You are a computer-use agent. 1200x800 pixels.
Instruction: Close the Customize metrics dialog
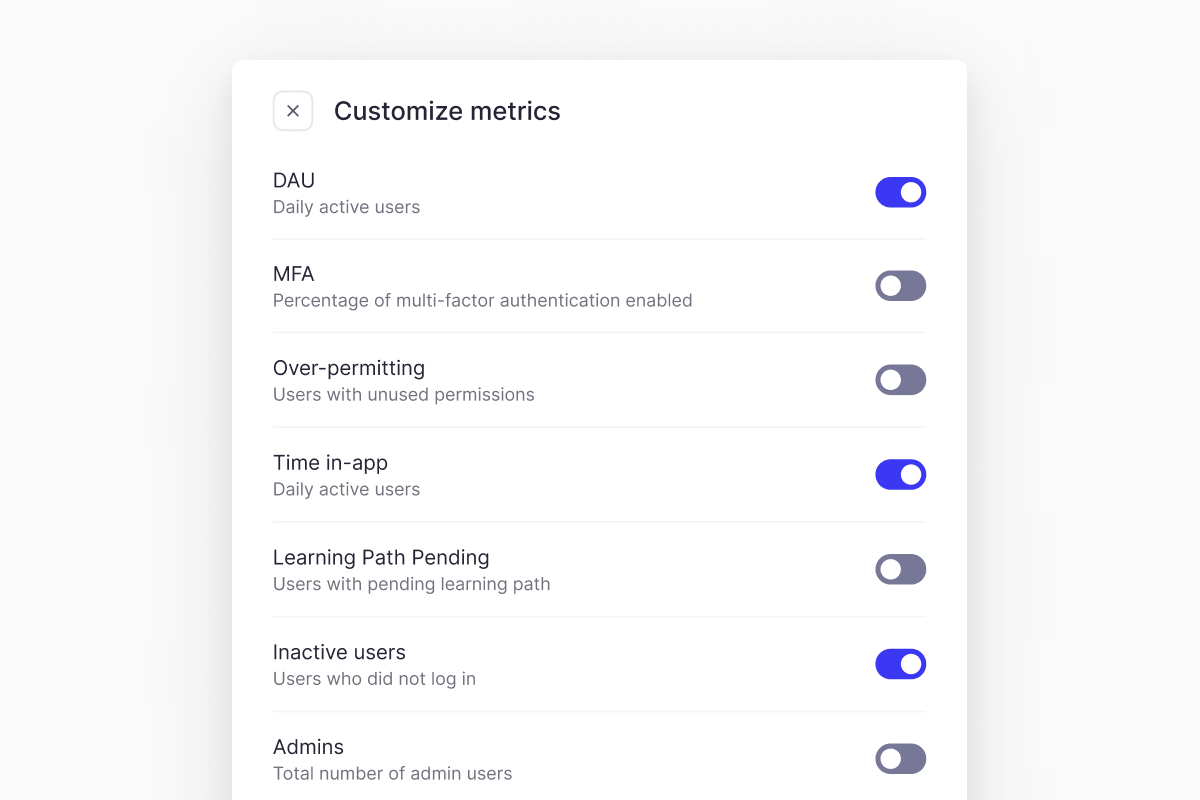[293, 111]
